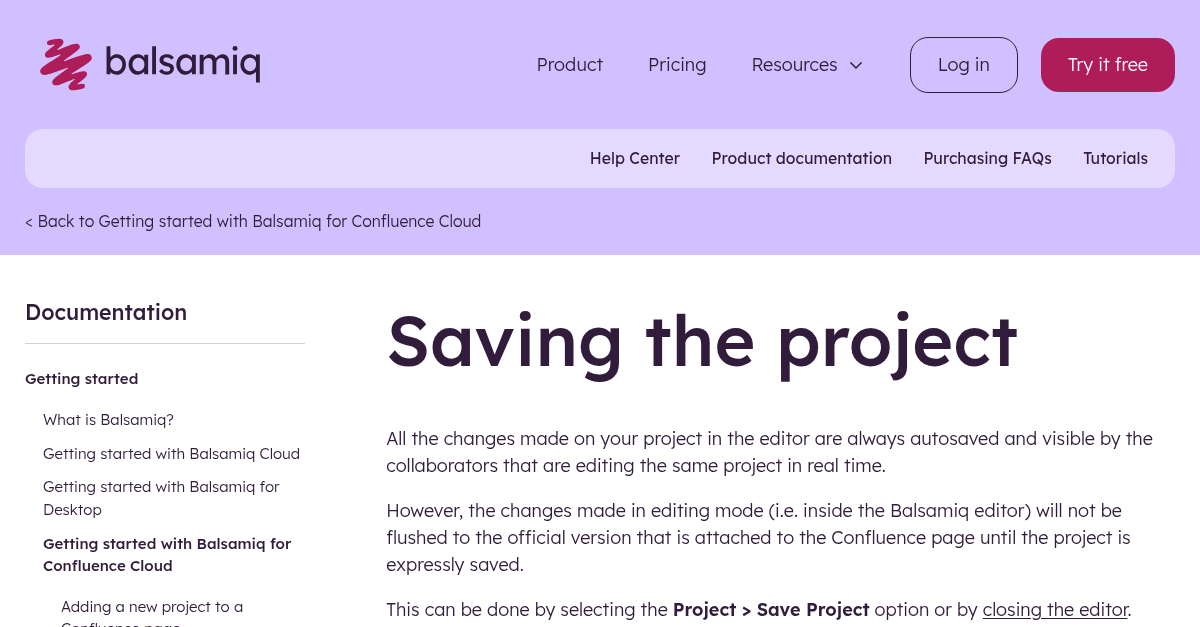Screen dimensions: 1200x627
Task: Click the Balsamiq logo icon
Action: tap(64, 64)
